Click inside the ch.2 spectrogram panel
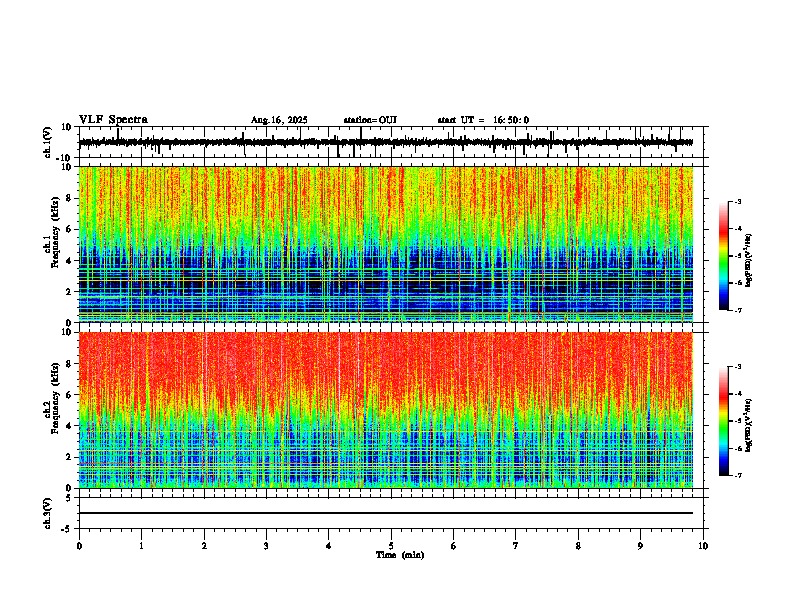The width and height of the screenshot is (792, 612). point(386,410)
